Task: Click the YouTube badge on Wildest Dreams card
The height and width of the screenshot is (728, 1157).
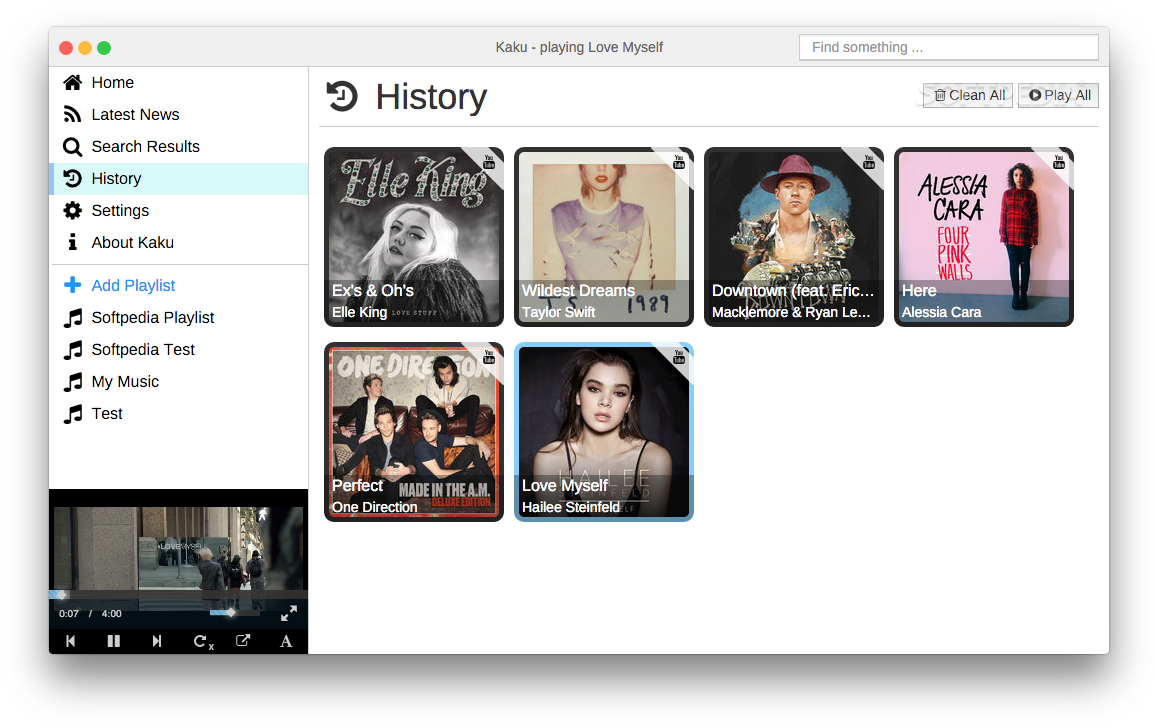Action: point(679,161)
